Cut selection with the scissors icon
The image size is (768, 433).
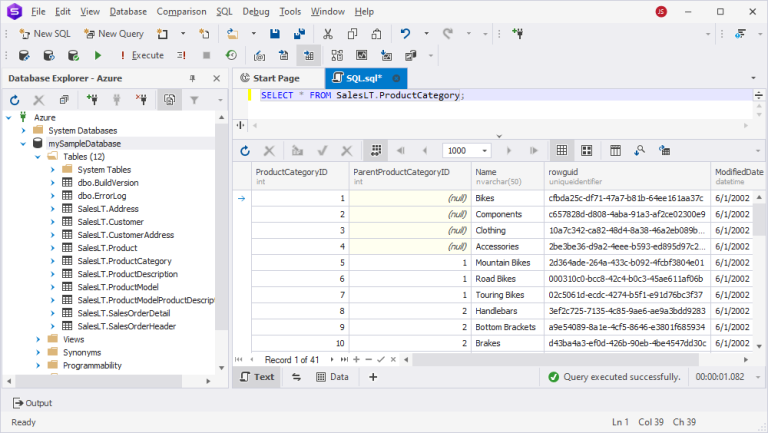pyautogui.click(x=328, y=34)
